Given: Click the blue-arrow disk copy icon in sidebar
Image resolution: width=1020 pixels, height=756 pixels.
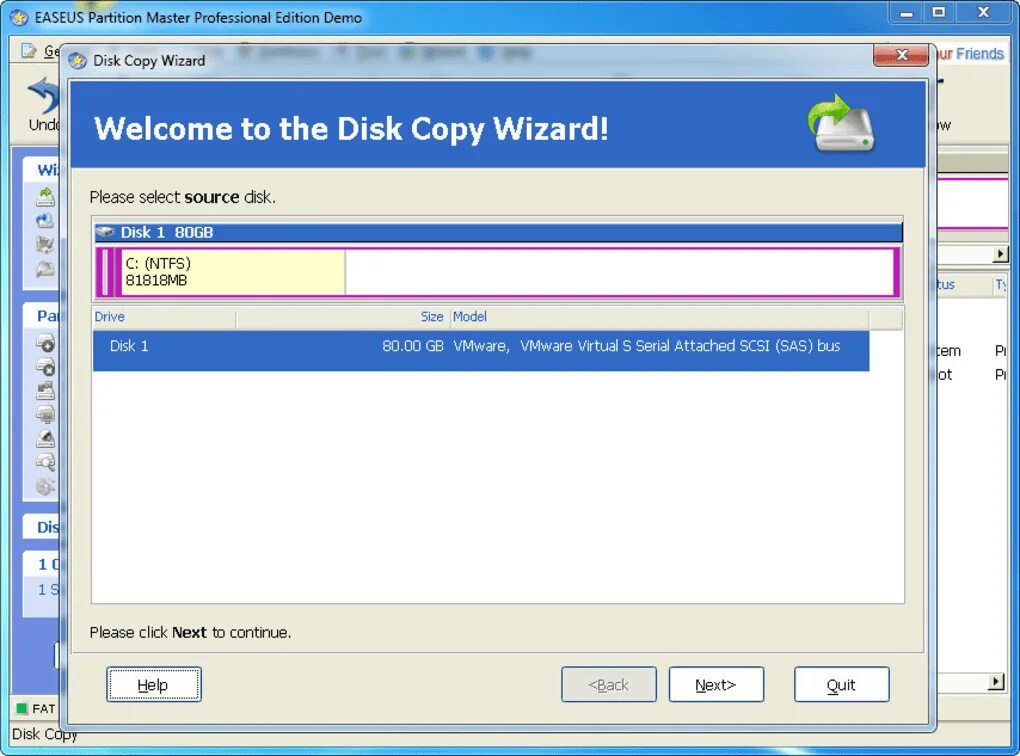Looking at the screenshot, I should tap(46, 221).
